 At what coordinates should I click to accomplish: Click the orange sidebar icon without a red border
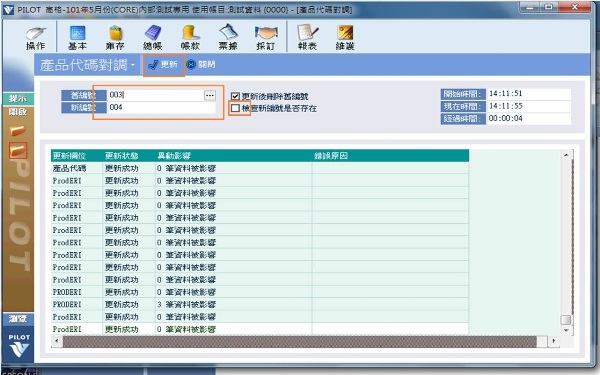coord(18,131)
